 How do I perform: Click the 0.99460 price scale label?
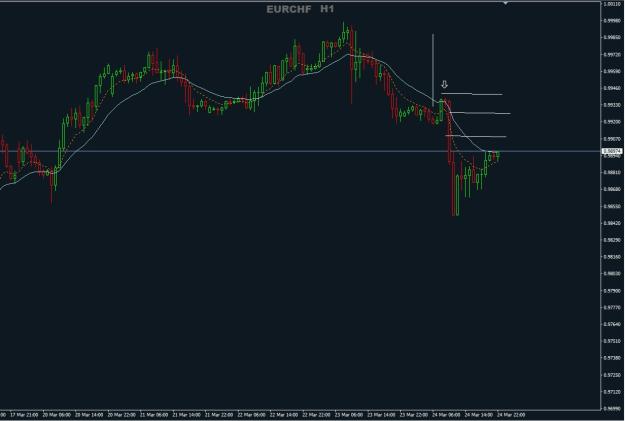click(613, 88)
